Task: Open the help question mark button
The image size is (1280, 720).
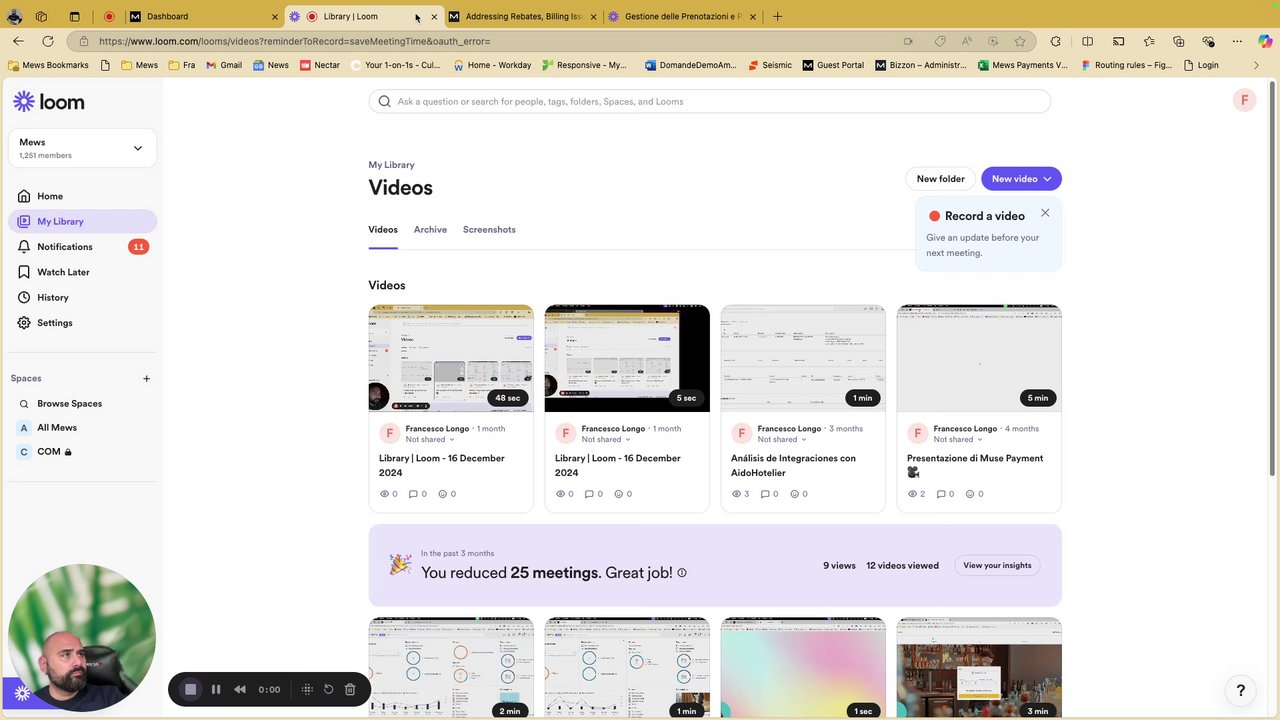Action: tap(1241, 690)
